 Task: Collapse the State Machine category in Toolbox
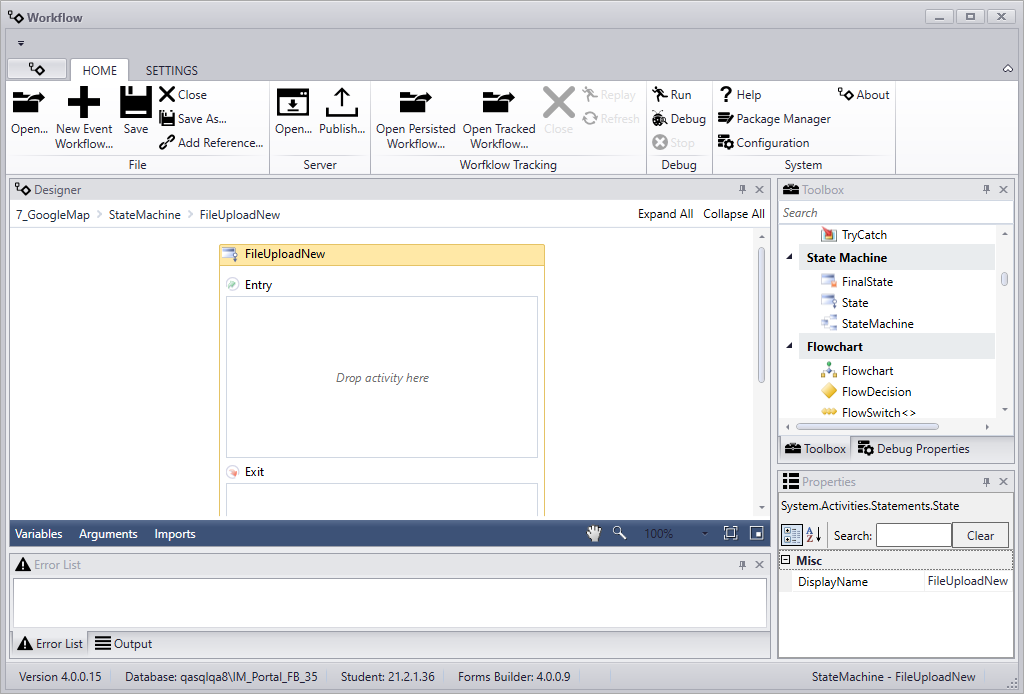pos(789,257)
